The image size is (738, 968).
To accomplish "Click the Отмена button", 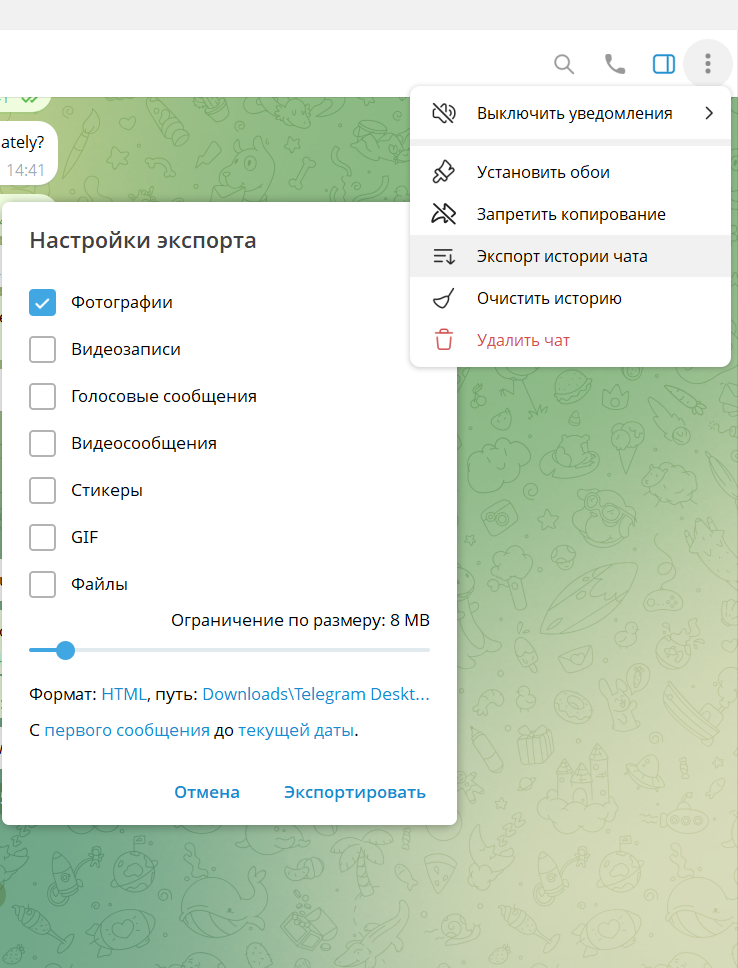I will click(207, 792).
